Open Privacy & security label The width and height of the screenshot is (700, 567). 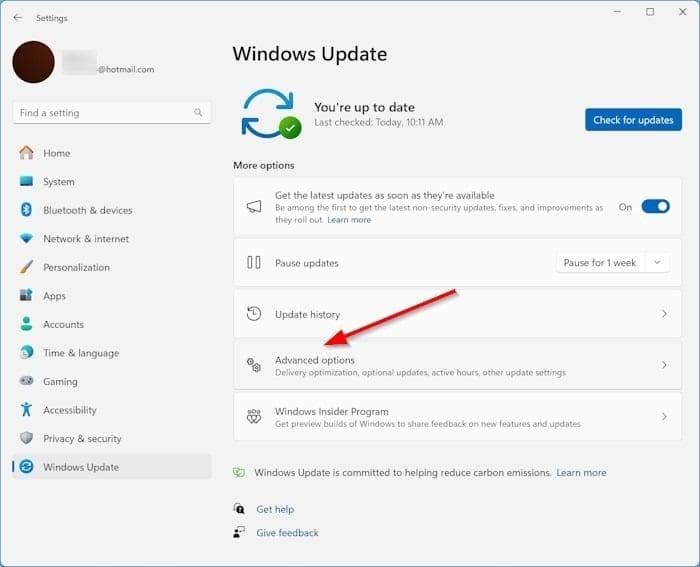pyautogui.click(x=82, y=439)
